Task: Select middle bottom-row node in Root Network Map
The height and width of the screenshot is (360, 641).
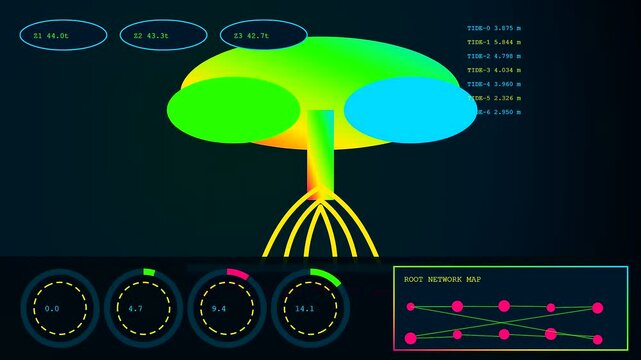Action: pos(504,334)
